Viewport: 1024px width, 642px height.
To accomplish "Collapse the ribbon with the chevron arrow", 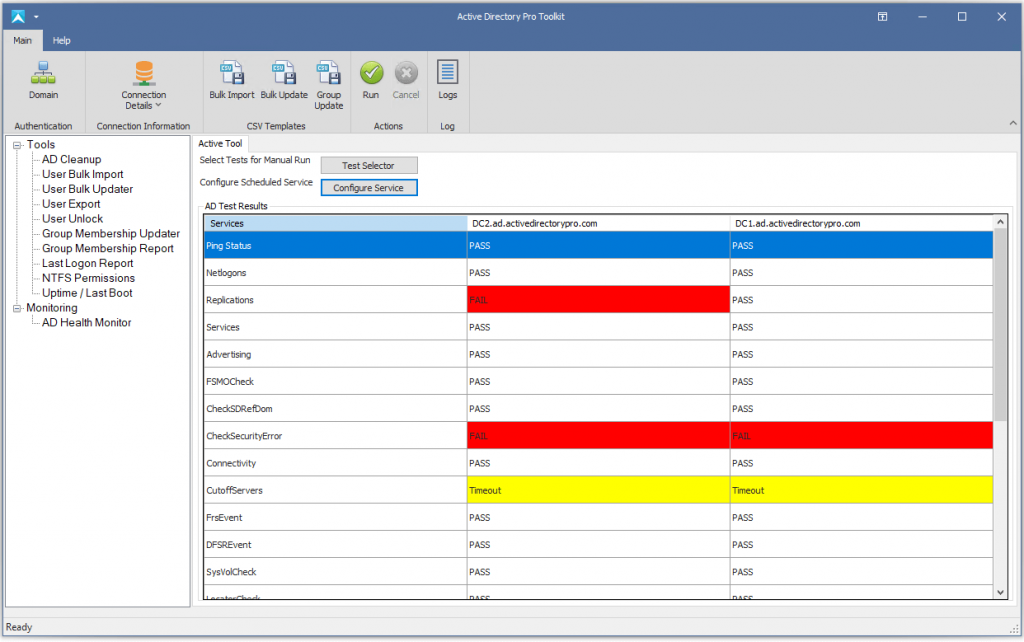I will 1013,123.
